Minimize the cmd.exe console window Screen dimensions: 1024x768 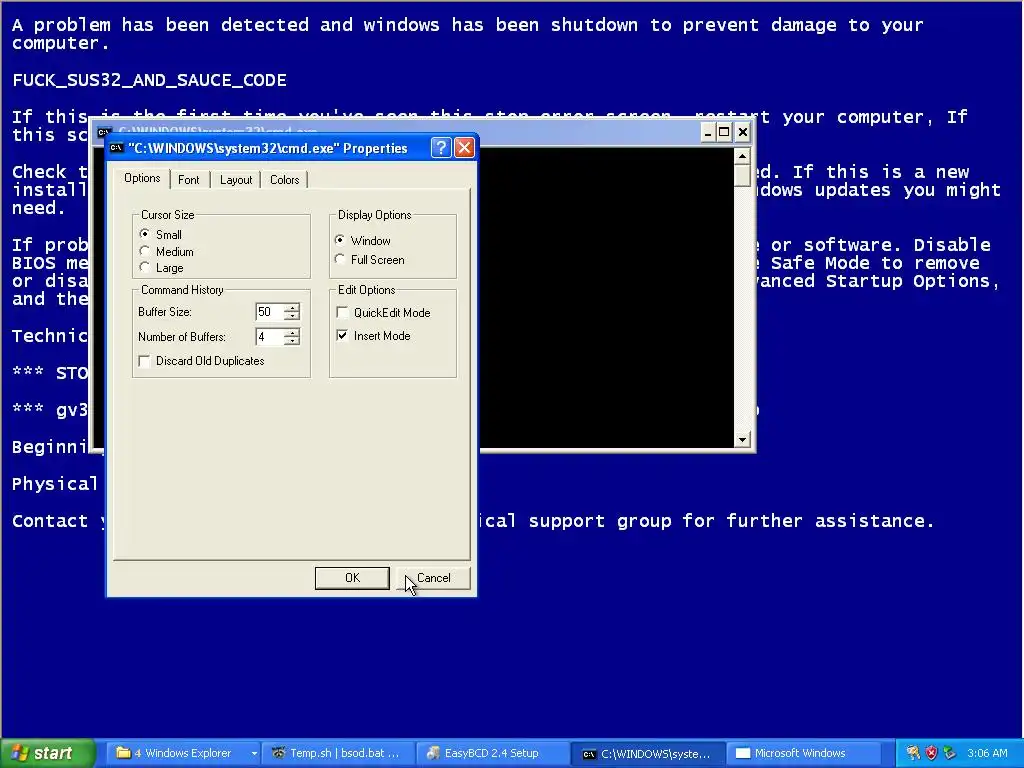point(708,133)
